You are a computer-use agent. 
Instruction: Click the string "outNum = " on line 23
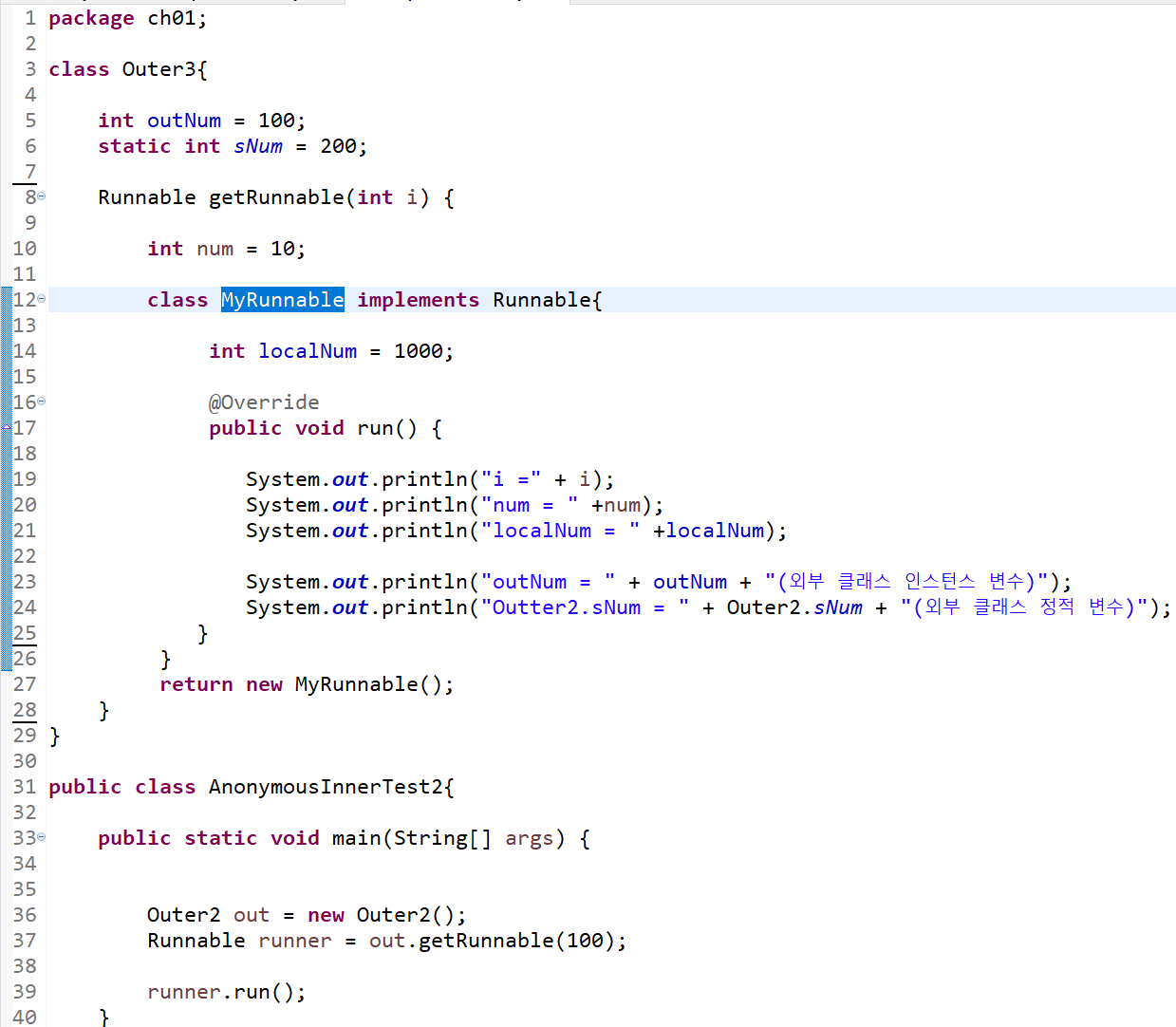pyautogui.click(x=548, y=582)
